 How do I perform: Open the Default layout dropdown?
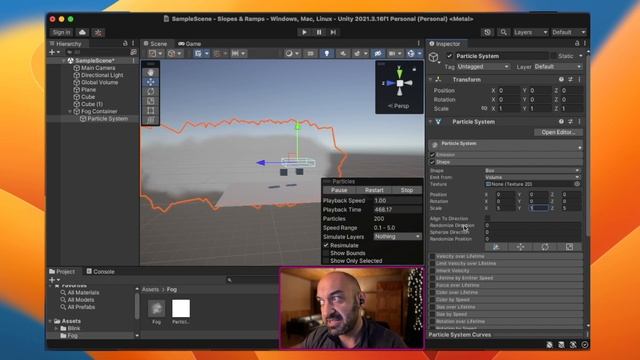click(569, 32)
